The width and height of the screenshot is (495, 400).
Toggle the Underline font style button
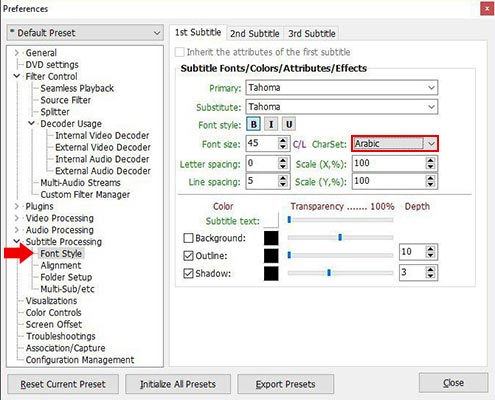pos(289,125)
